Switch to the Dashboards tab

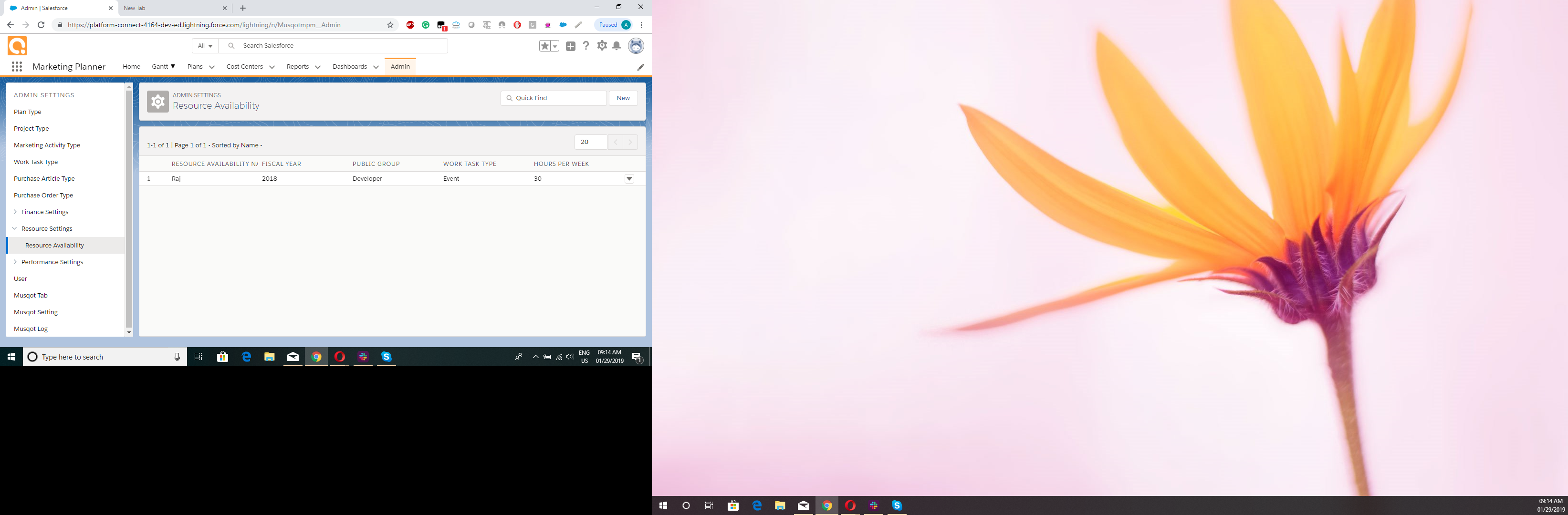[x=349, y=67]
